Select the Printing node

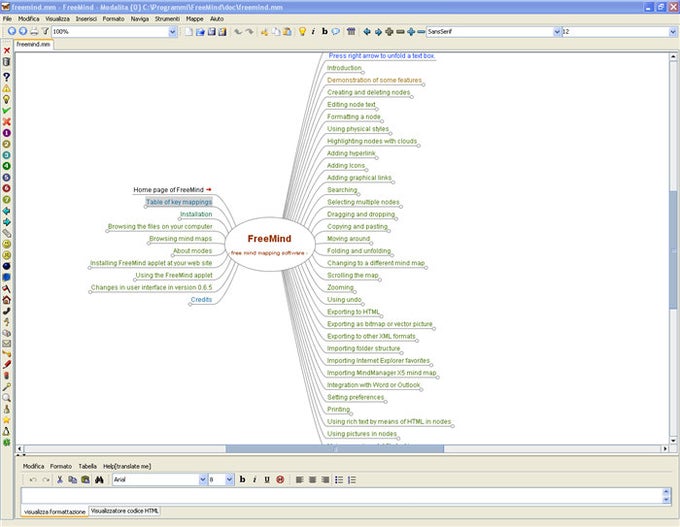pos(338,409)
